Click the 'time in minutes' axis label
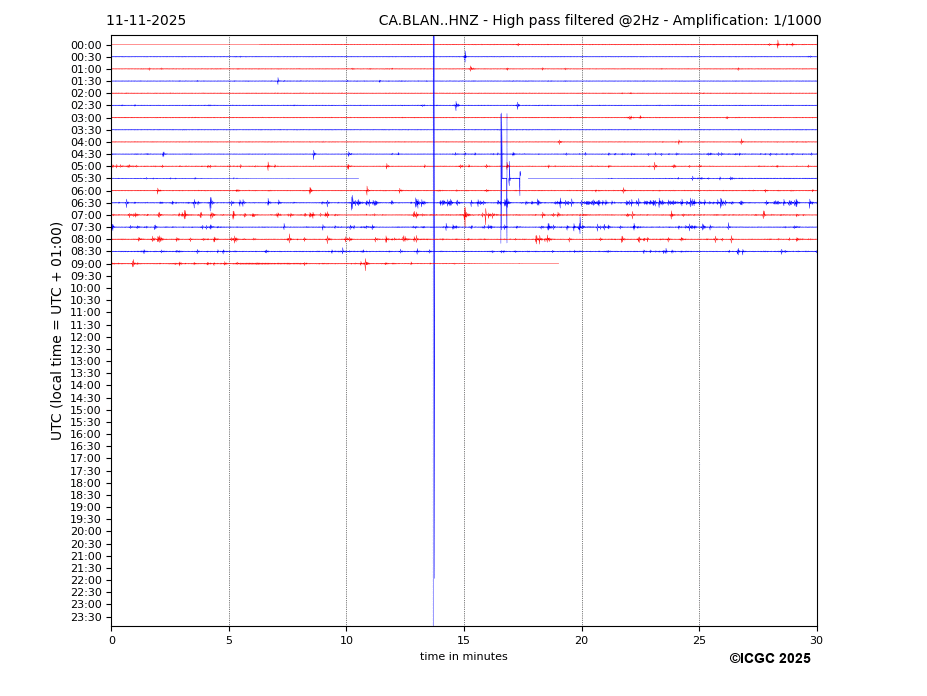Viewport: 927px width, 696px height. (x=463, y=657)
